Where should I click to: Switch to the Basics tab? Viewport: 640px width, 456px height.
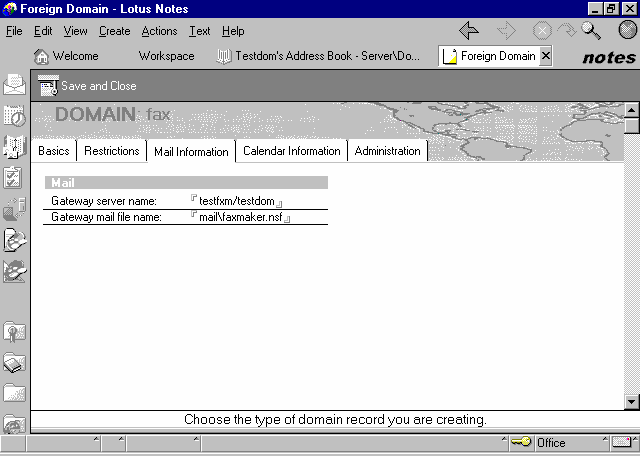coord(54,151)
